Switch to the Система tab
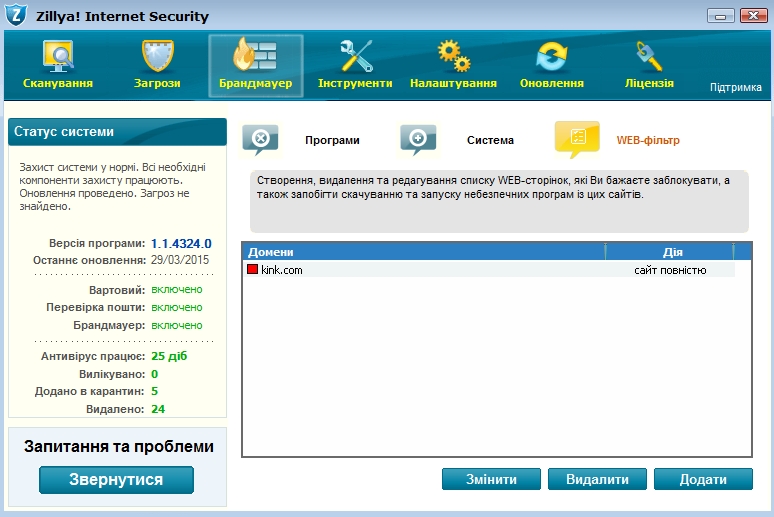Screen dimensions: 774x517 tap(490, 141)
